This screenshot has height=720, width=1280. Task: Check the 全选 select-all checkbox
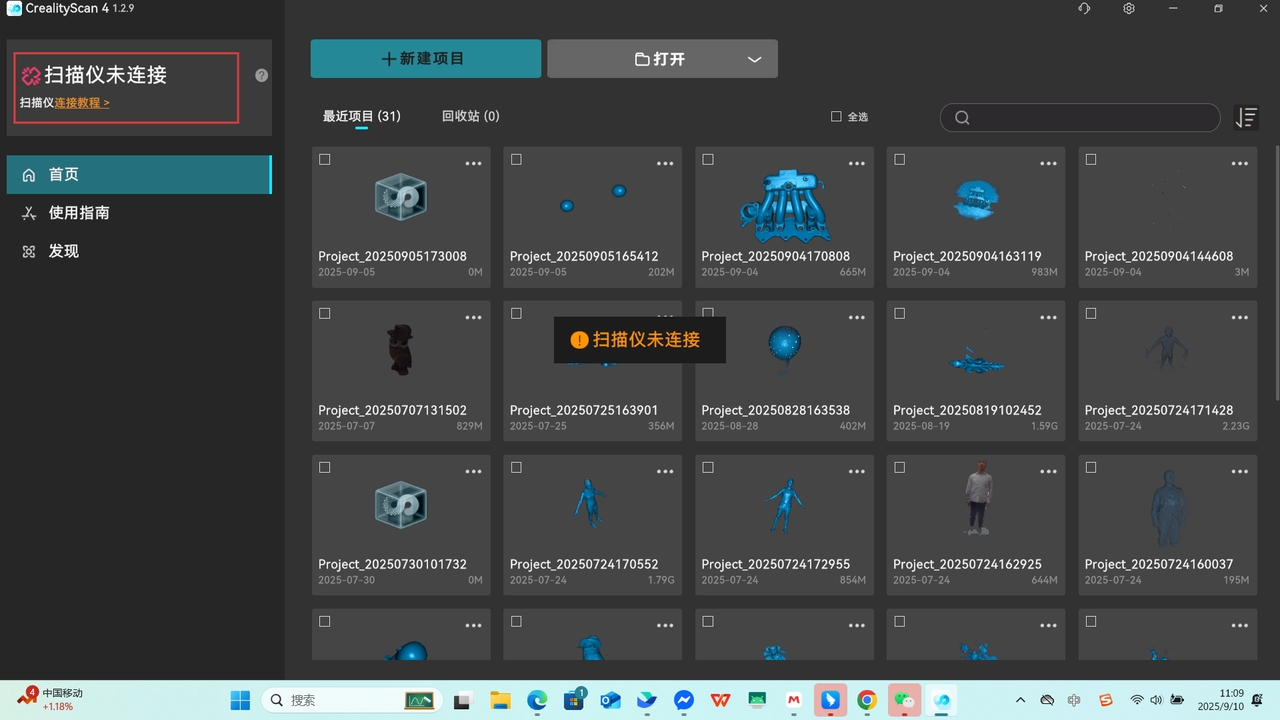(836, 117)
